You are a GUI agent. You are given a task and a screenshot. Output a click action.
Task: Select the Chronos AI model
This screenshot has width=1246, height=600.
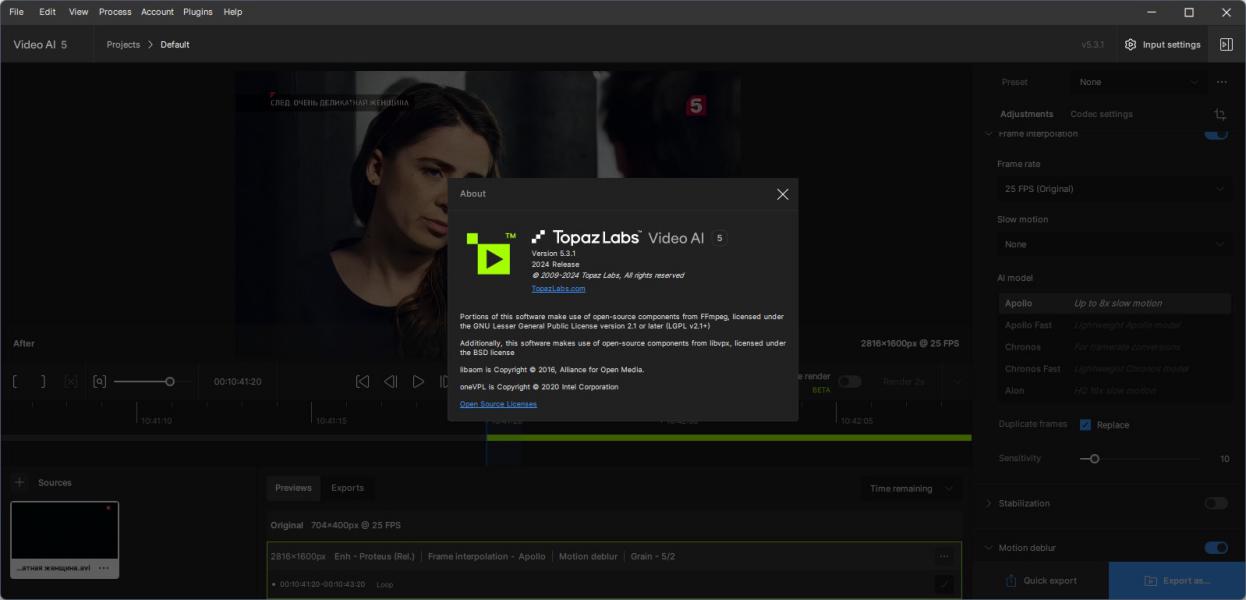click(1114, 347)
